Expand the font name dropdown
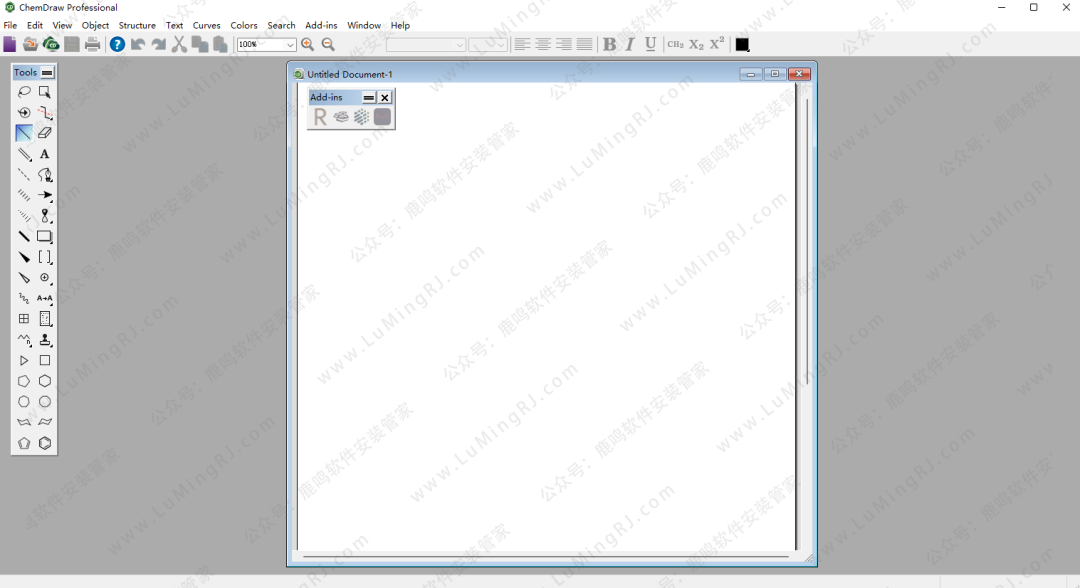The height and width of the screenshot is (588, 1080). pyautogui.click(x=459, y=45)
